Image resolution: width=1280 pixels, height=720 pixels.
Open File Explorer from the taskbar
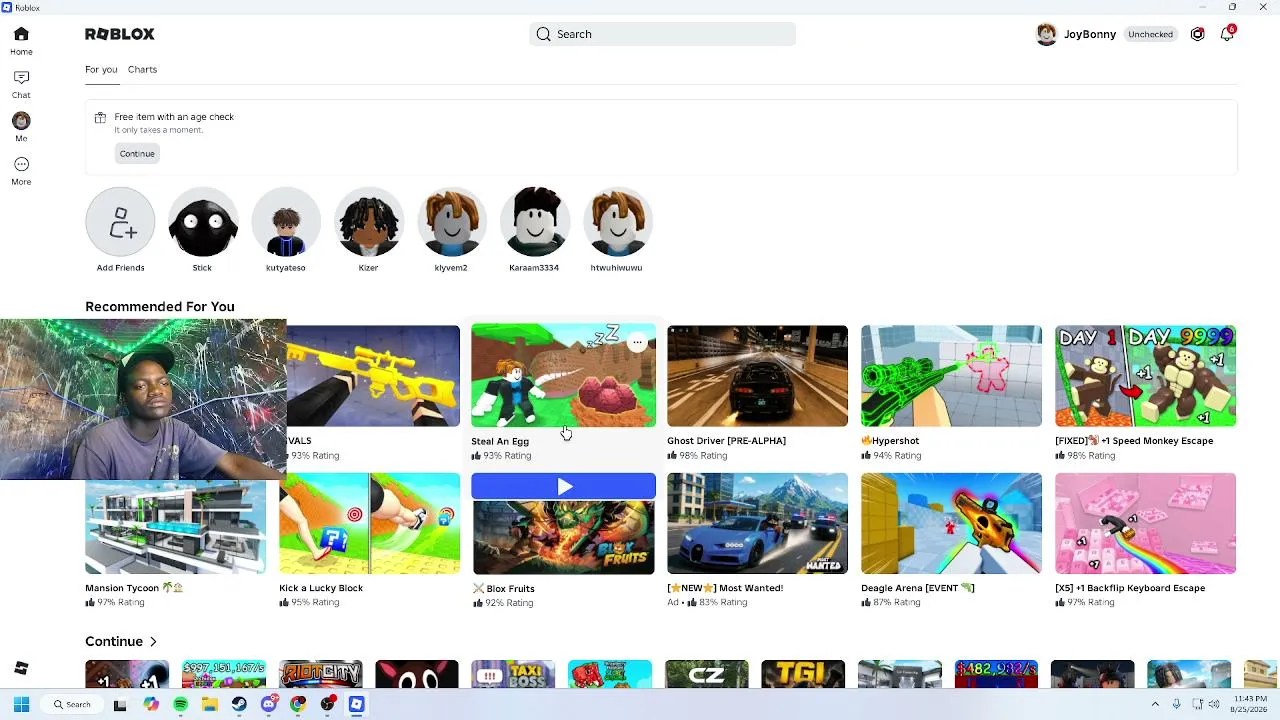click(x=210, y=704)
